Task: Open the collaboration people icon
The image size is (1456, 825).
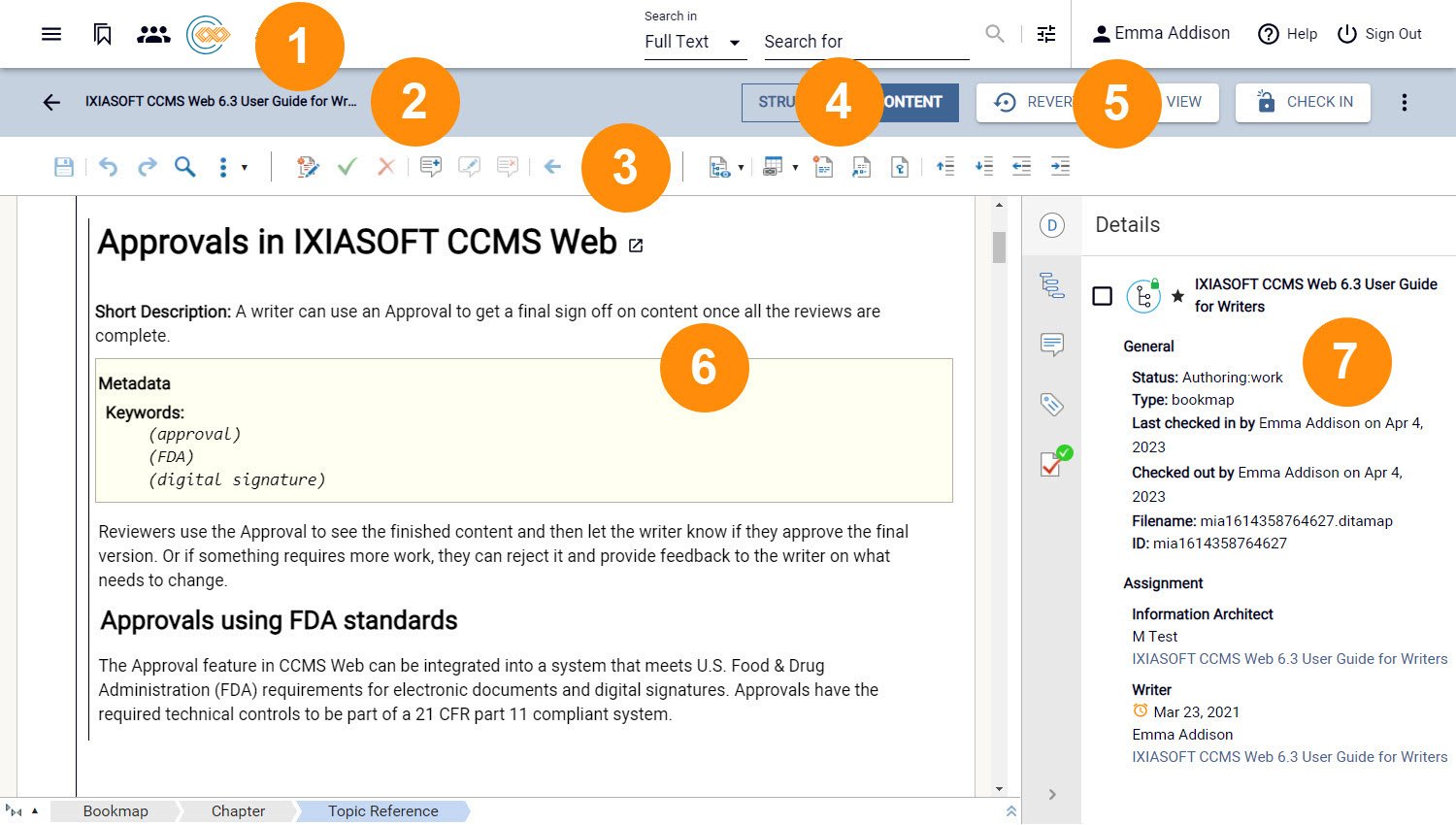Action: tap(153, 34)
